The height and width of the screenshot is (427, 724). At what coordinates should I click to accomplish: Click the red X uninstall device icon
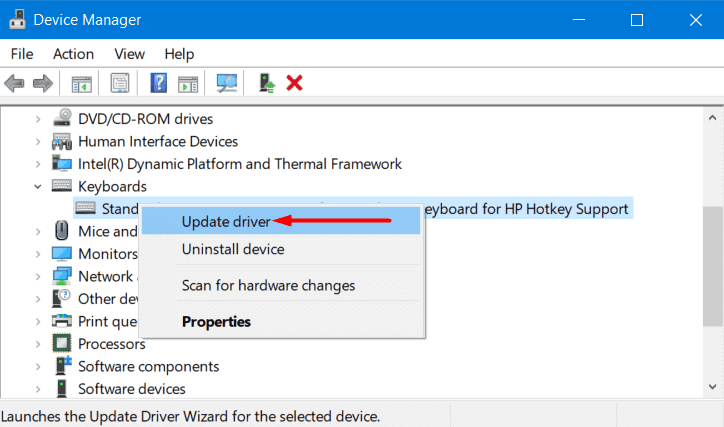[294, 84]
